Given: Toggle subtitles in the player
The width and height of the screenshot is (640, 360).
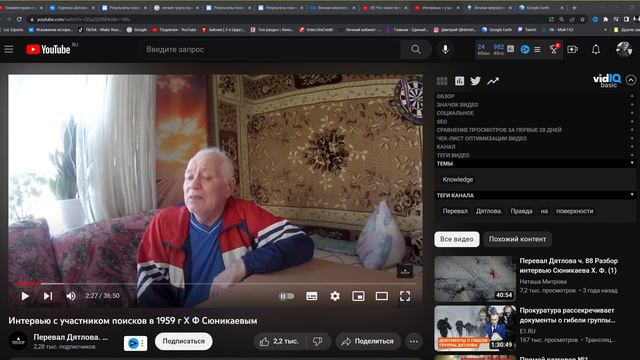Looking at the screenshot, I should [x=312, y=296].
